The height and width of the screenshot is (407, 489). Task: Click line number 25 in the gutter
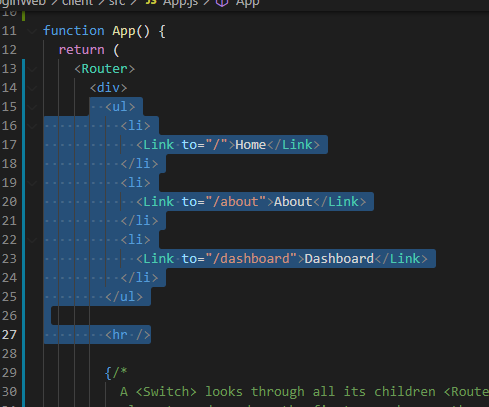(x=9, y=297)
